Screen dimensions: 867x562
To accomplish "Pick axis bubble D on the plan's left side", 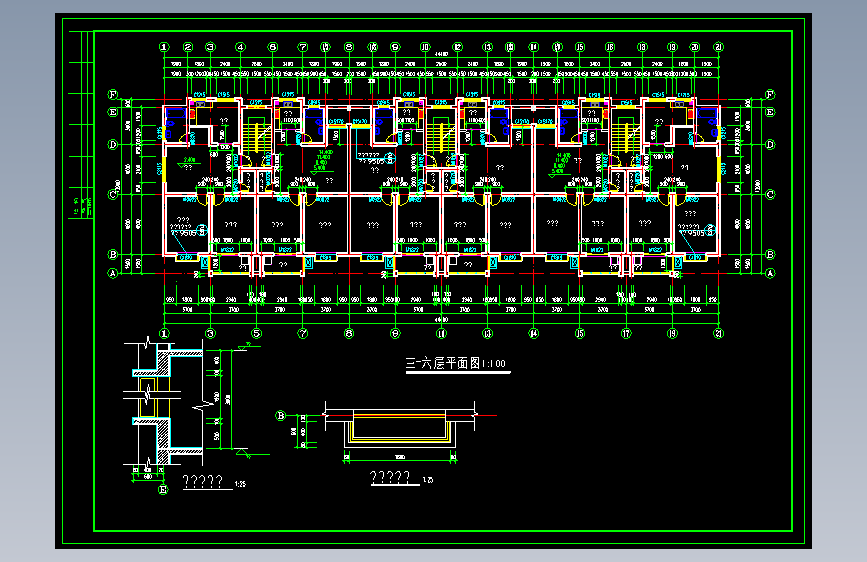I will [113, 144].
